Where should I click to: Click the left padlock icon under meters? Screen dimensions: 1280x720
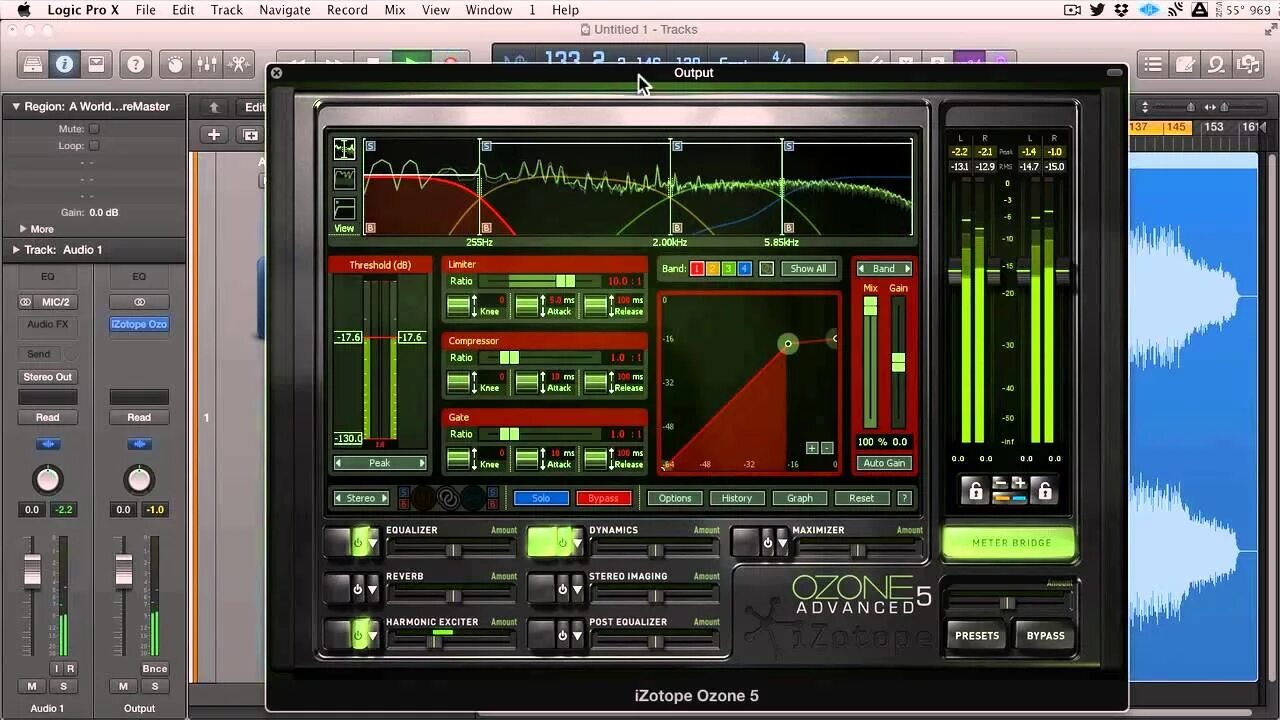(973, 489)
